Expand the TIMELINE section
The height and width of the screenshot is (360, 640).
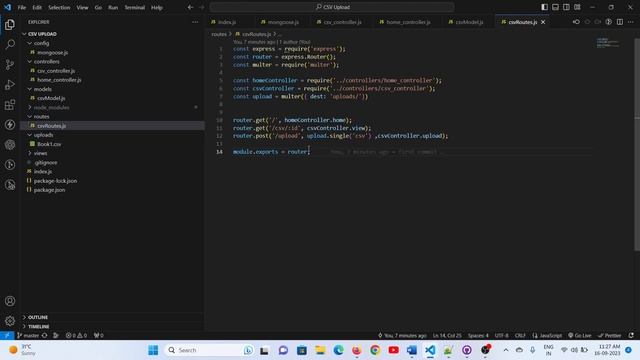[112, 327]
